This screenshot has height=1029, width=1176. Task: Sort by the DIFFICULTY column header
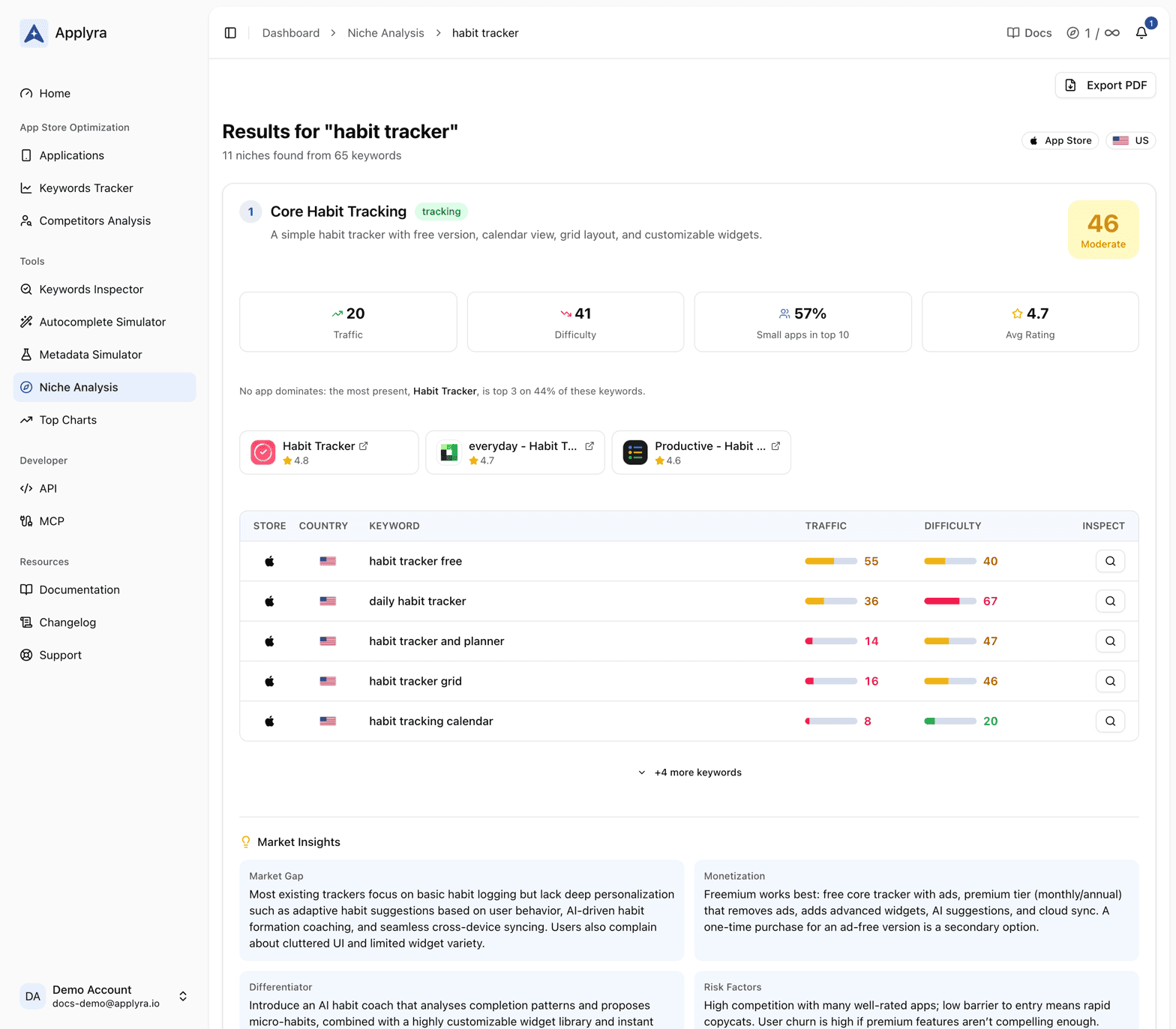pos(952,526)
